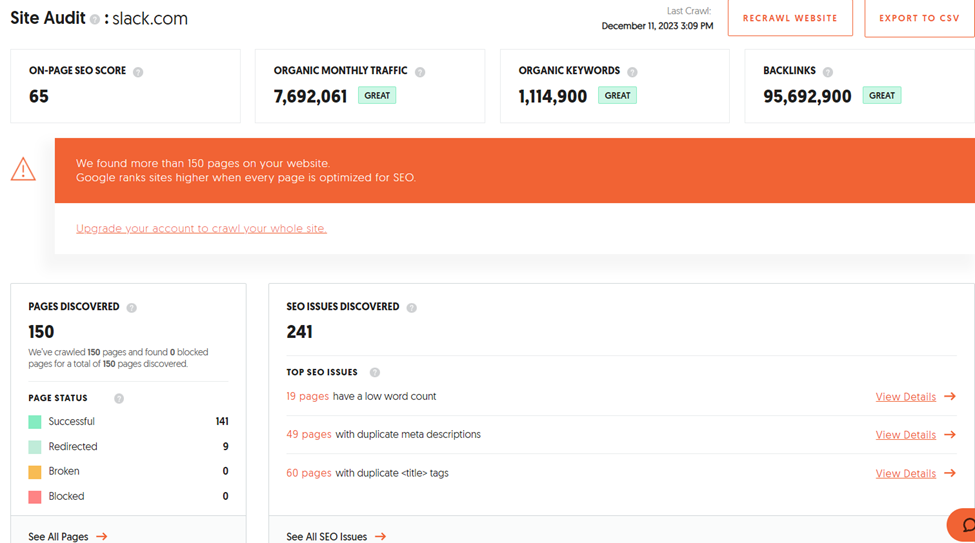Click the Top SEO Issues help icon
Viewport: 975px width, 543px height.
(x=374, y=373)
